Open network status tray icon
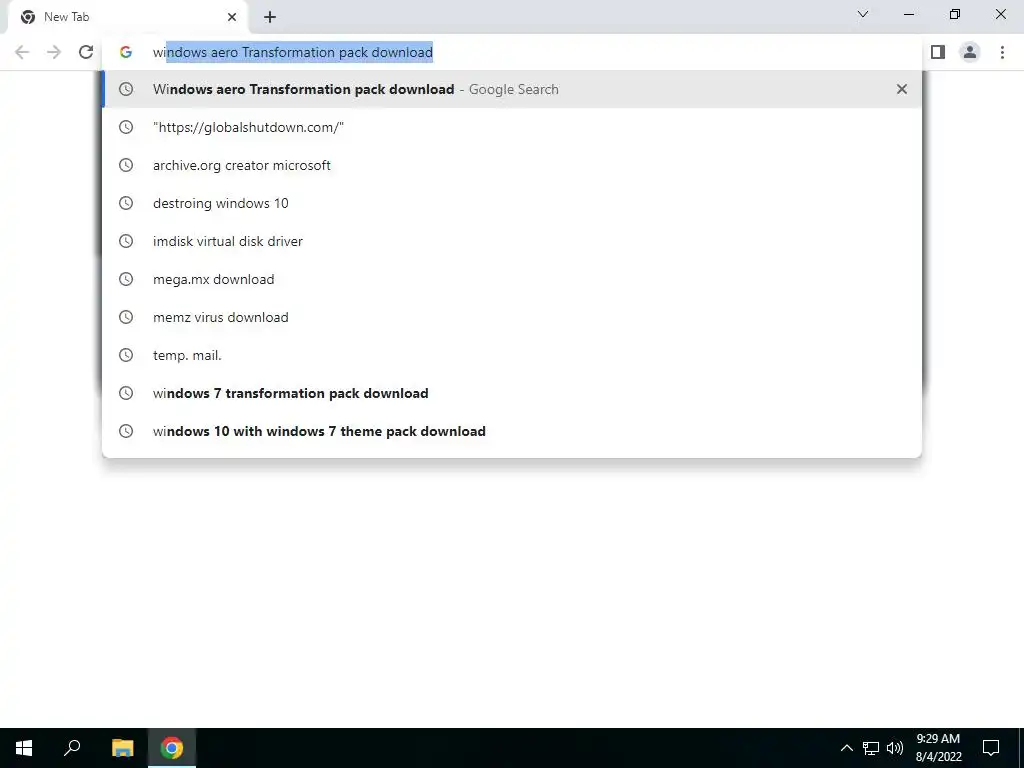The width and height of the screenshot is (1024, 768). tap(871, 748)
